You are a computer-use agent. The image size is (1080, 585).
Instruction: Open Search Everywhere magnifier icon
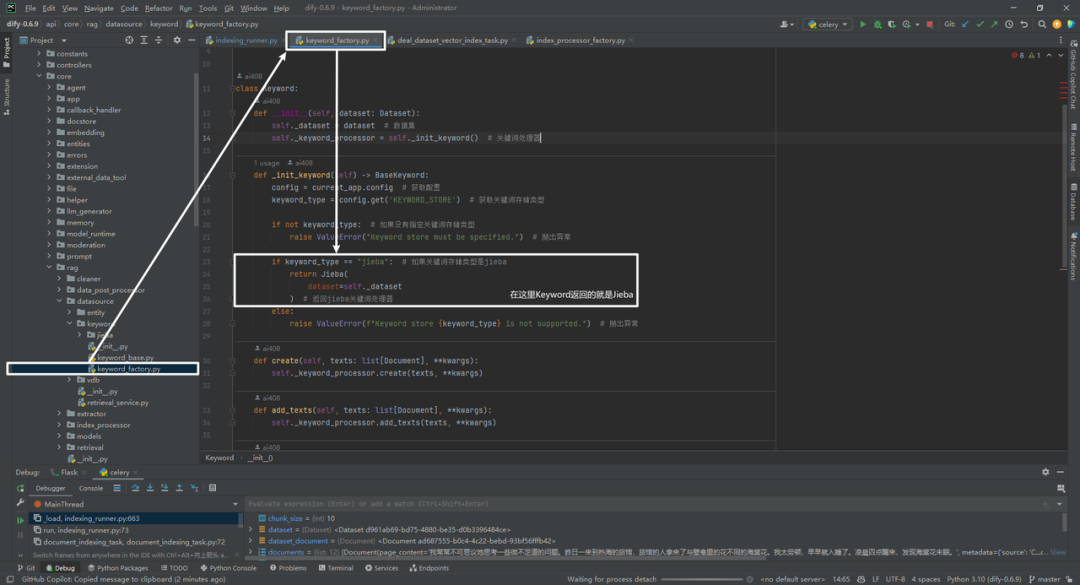coord(1041,24)
